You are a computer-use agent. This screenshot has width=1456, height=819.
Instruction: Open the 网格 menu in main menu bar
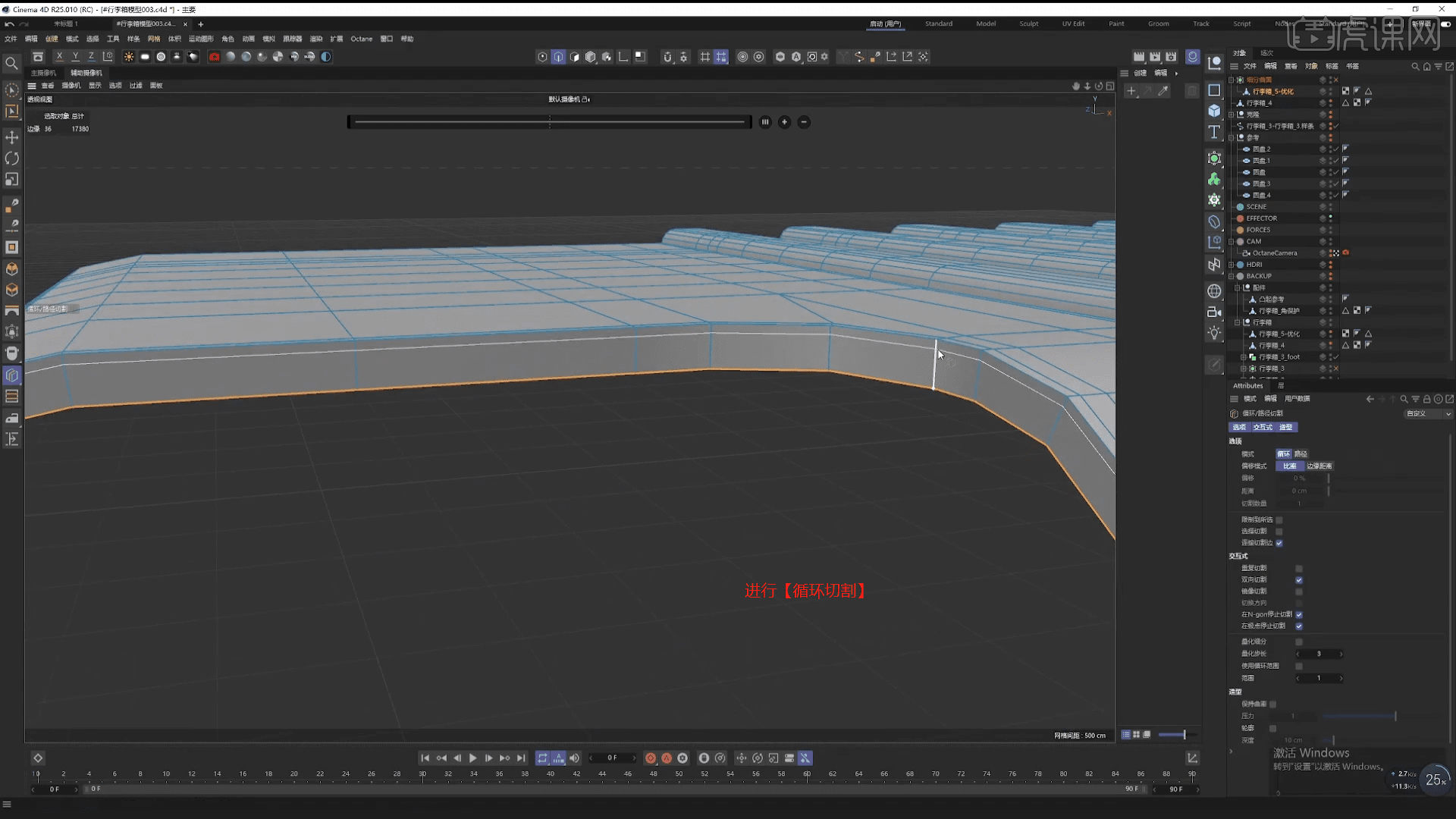pyautogui.click(x=154, y=39)
